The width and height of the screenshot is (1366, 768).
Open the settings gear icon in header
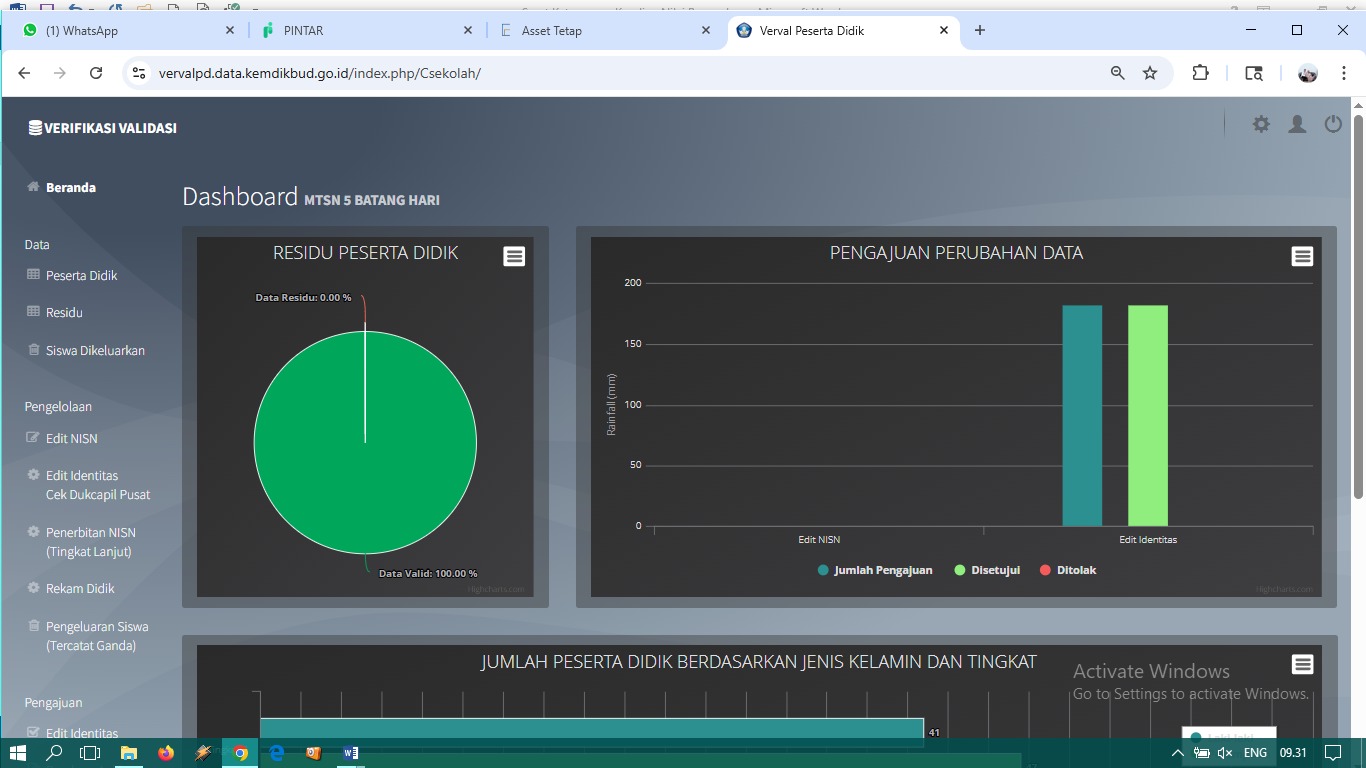tap(1261, 124)
